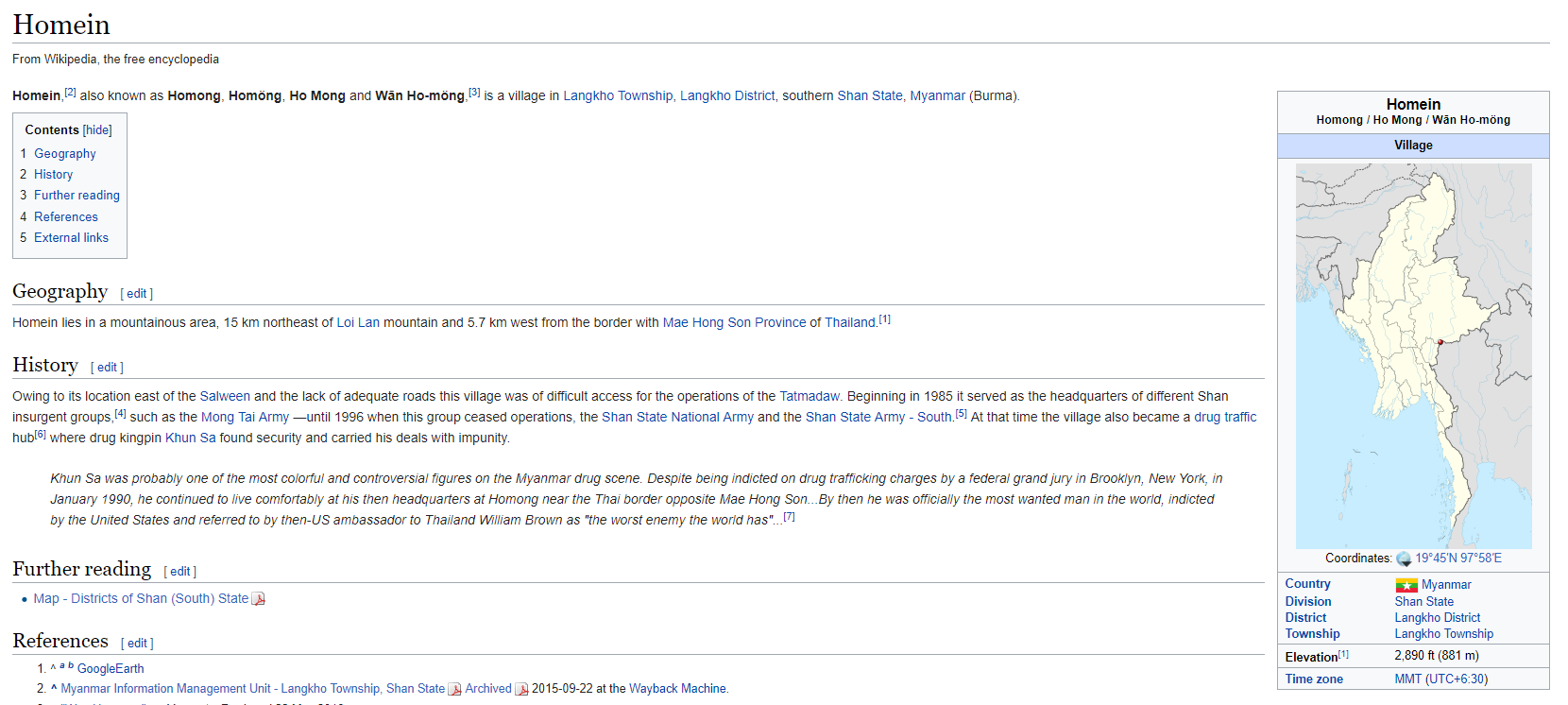Viewport: 1568px width, 705px height.
Task: Click PDF icon after Langkho Township, Shan State reference
Action: (x=454, y=689)
